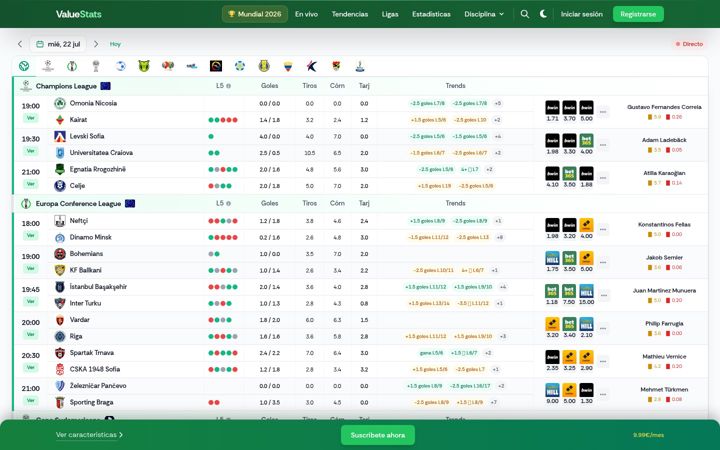Open more odds for Spartak Trnava match
Screen dimensions: 720x450
coord(603,361)
